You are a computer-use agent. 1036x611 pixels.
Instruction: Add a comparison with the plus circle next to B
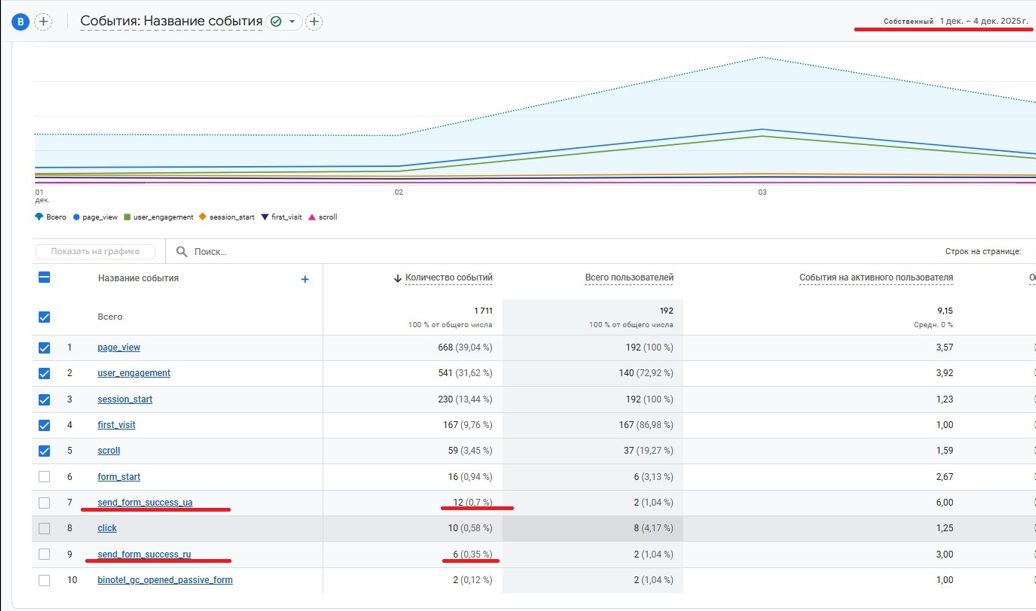[x=43, y=22]
